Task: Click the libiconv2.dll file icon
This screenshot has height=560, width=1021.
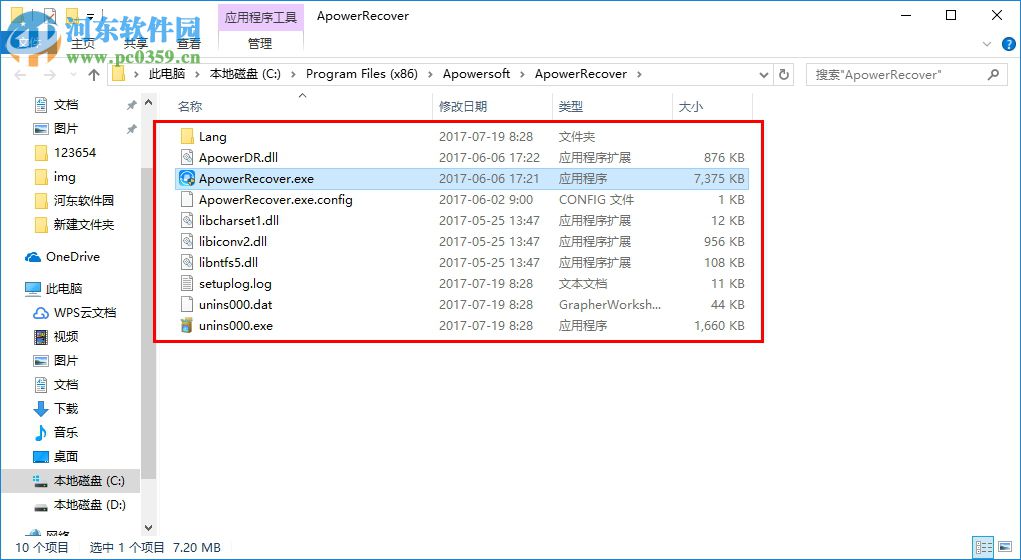Action: point(188,242)
